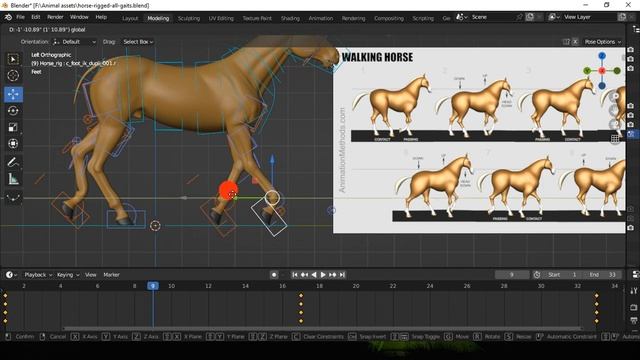
Task: Switch to the Compositing workspace tab
Action: [x=389, y=18]
